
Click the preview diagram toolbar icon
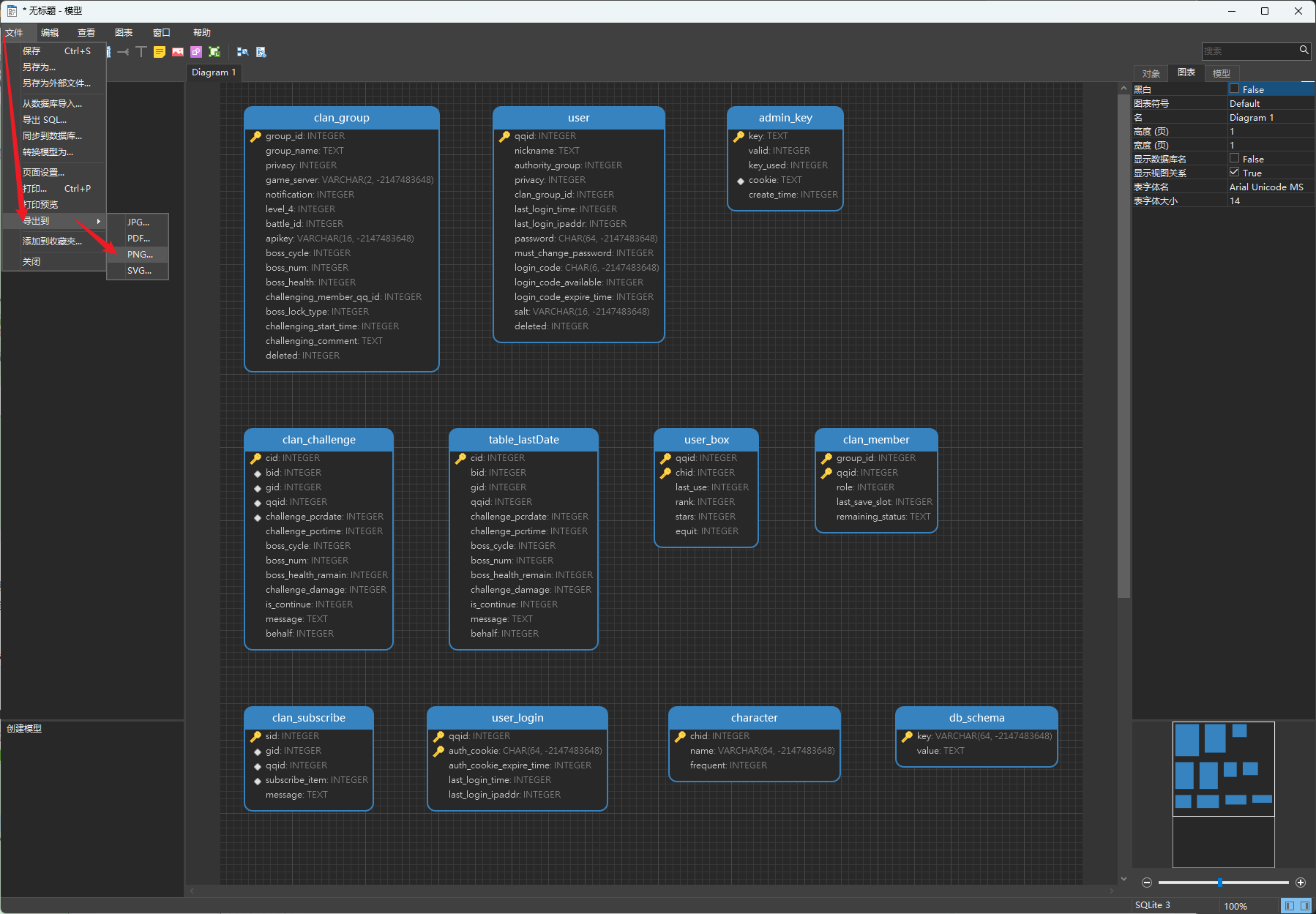261,52
